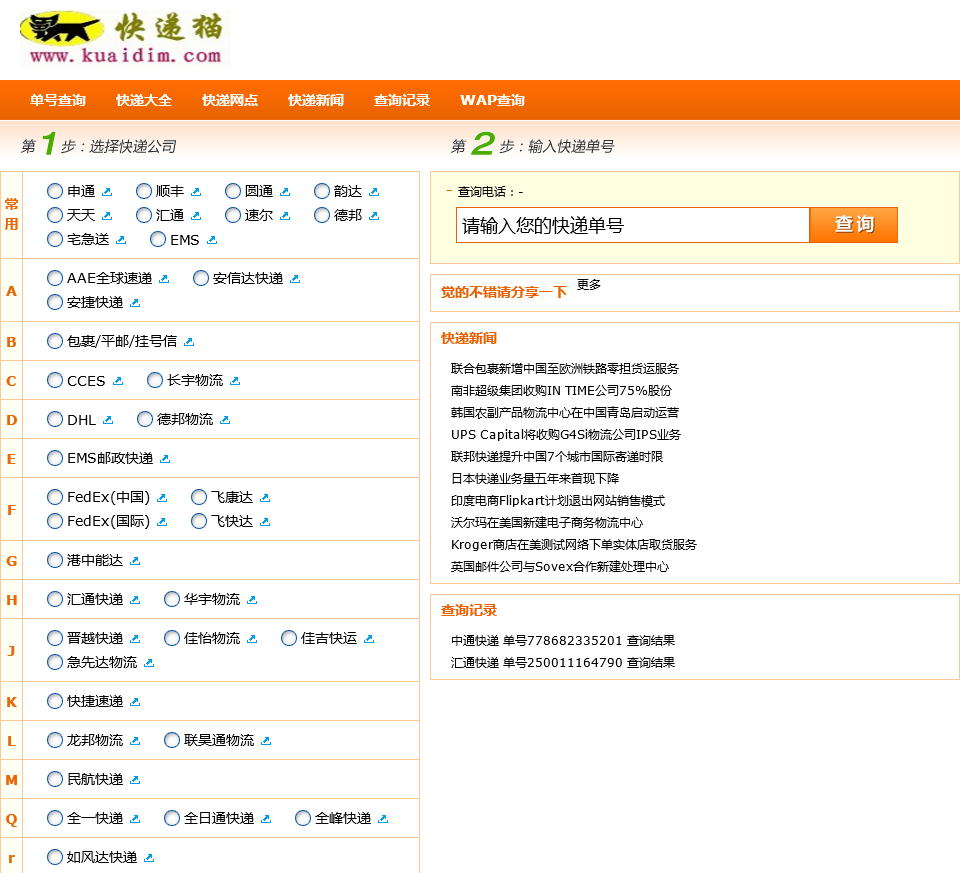Viewport: 960px width, 873px height.
Task: Open external link icon next to EMS邮政快递
Action: tap(165, 459)
